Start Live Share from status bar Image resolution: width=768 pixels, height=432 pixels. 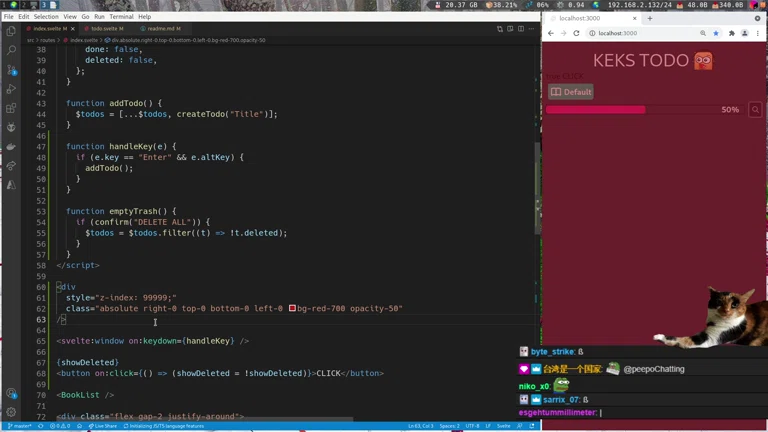point(102,426)
